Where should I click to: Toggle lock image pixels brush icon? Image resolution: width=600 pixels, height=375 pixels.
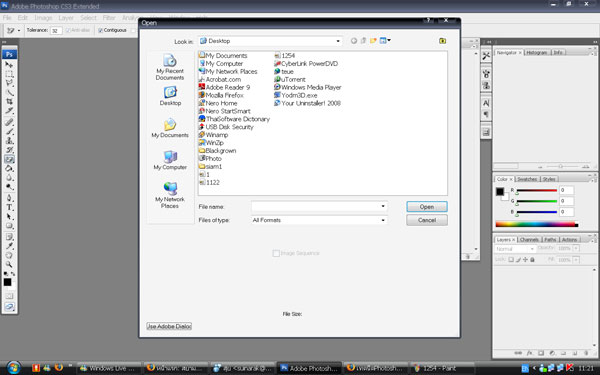coord(518,259)
